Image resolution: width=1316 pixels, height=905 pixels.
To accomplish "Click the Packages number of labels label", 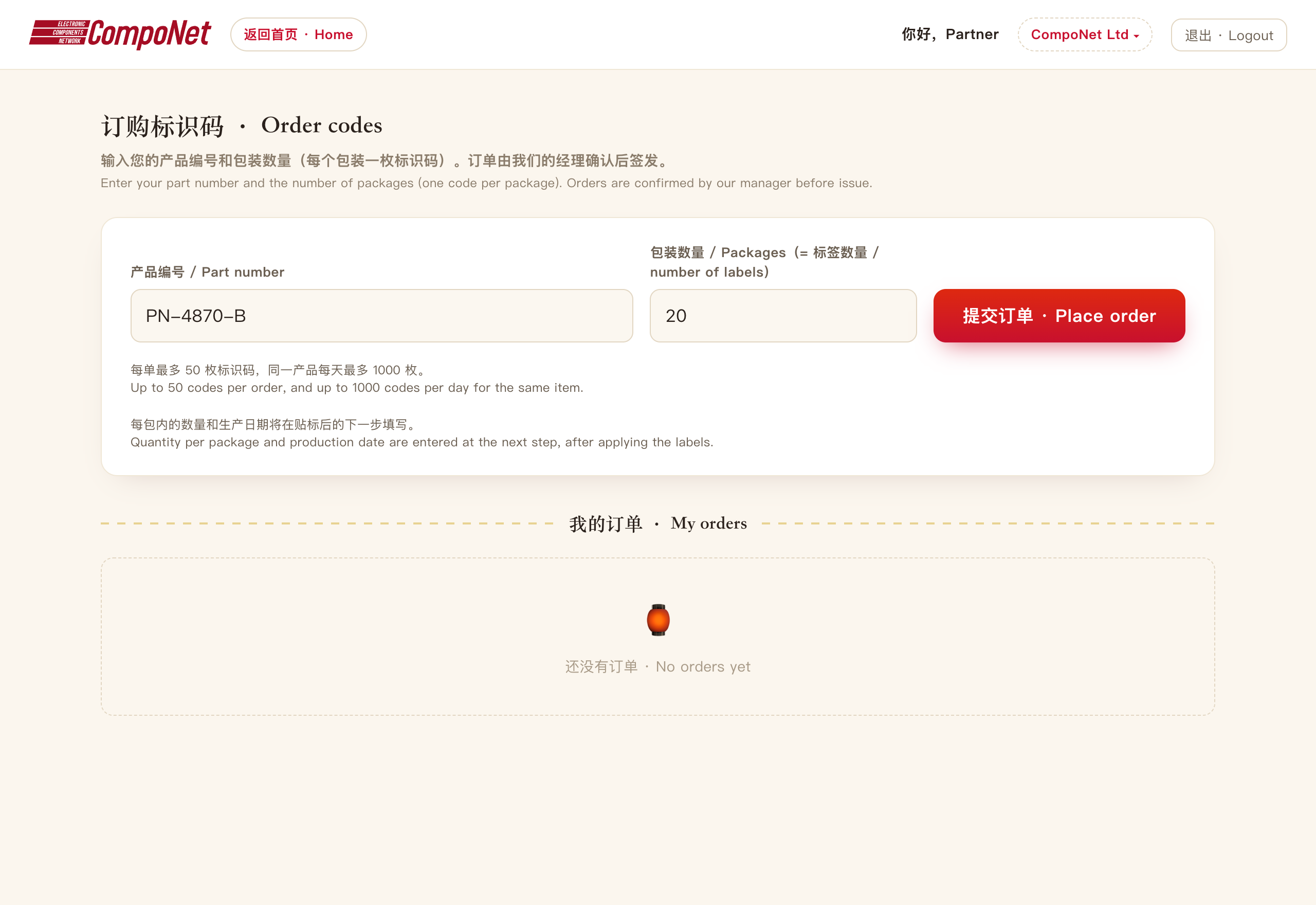I will 764,262.
